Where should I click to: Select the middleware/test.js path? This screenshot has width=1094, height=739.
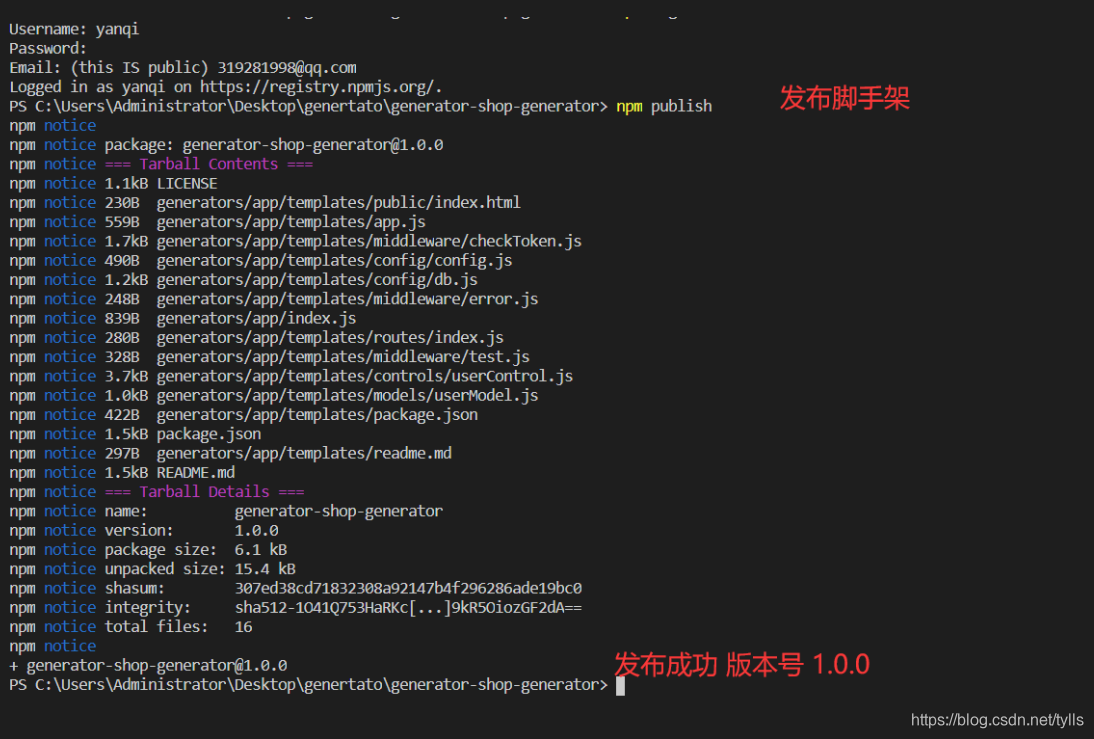tap(343, 357)
